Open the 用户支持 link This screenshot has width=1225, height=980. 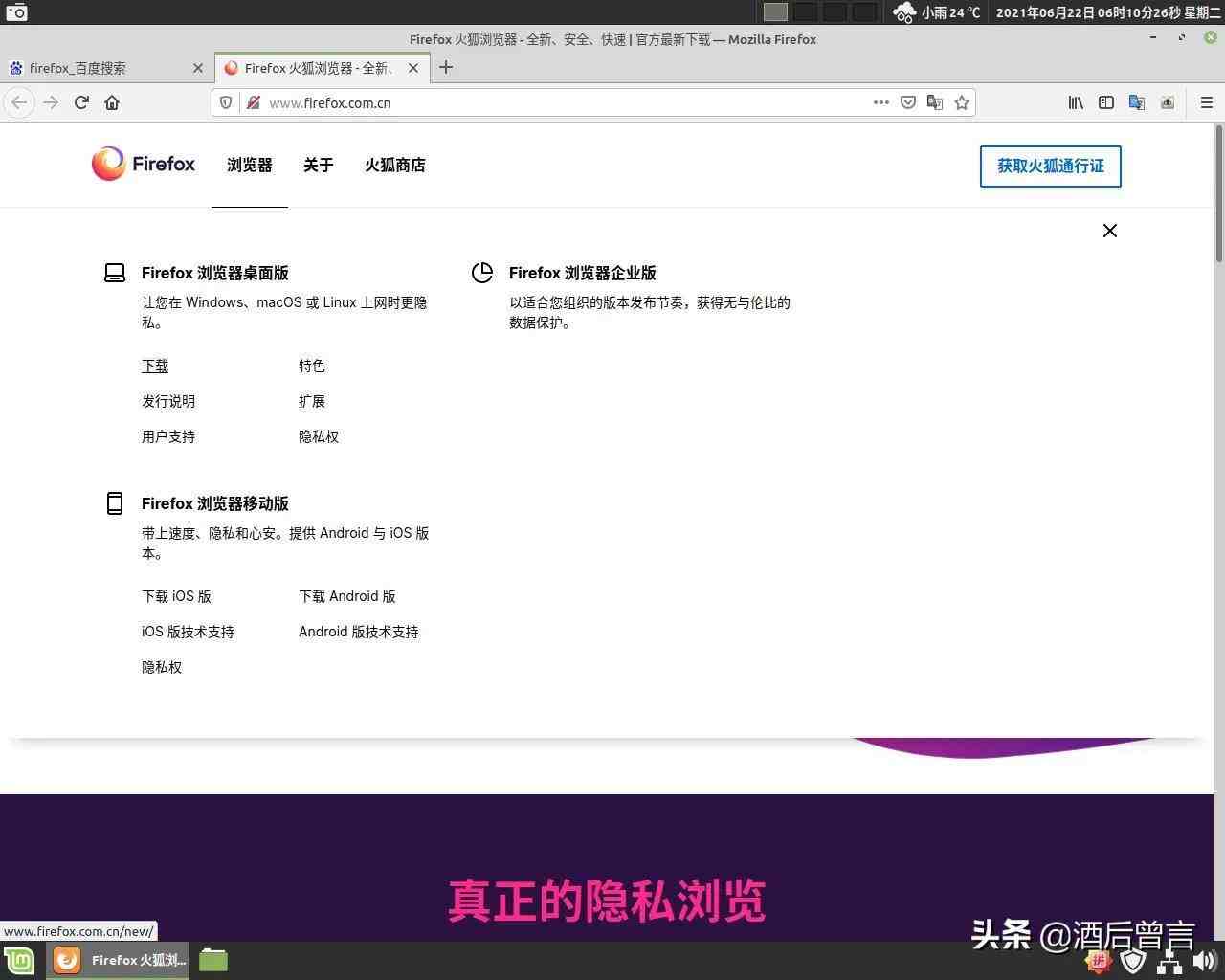(168, 436)
